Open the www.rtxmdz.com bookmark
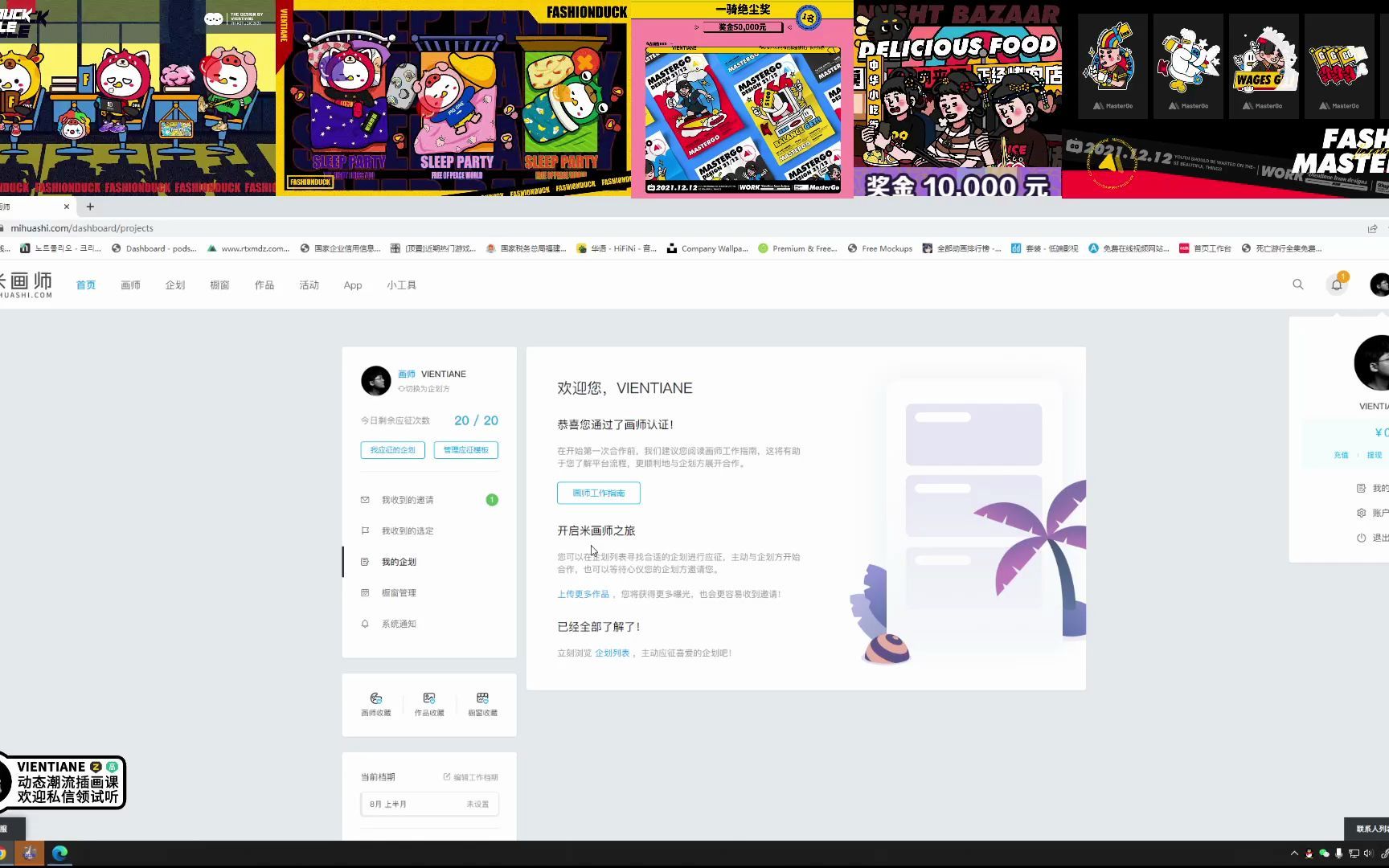 (x=248, y=248)
